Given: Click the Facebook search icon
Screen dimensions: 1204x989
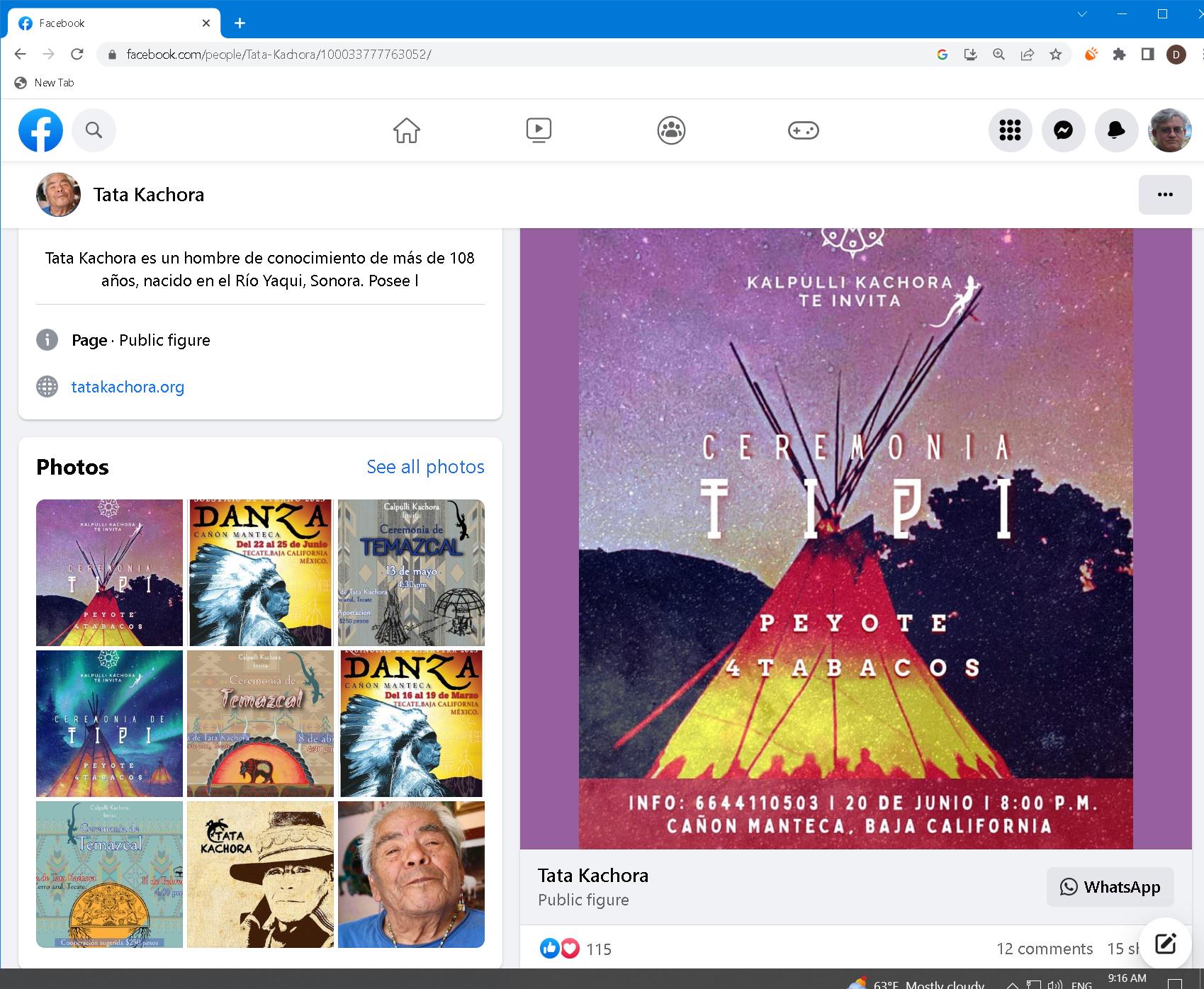Looking at the screenshot, I should (94, 130).
